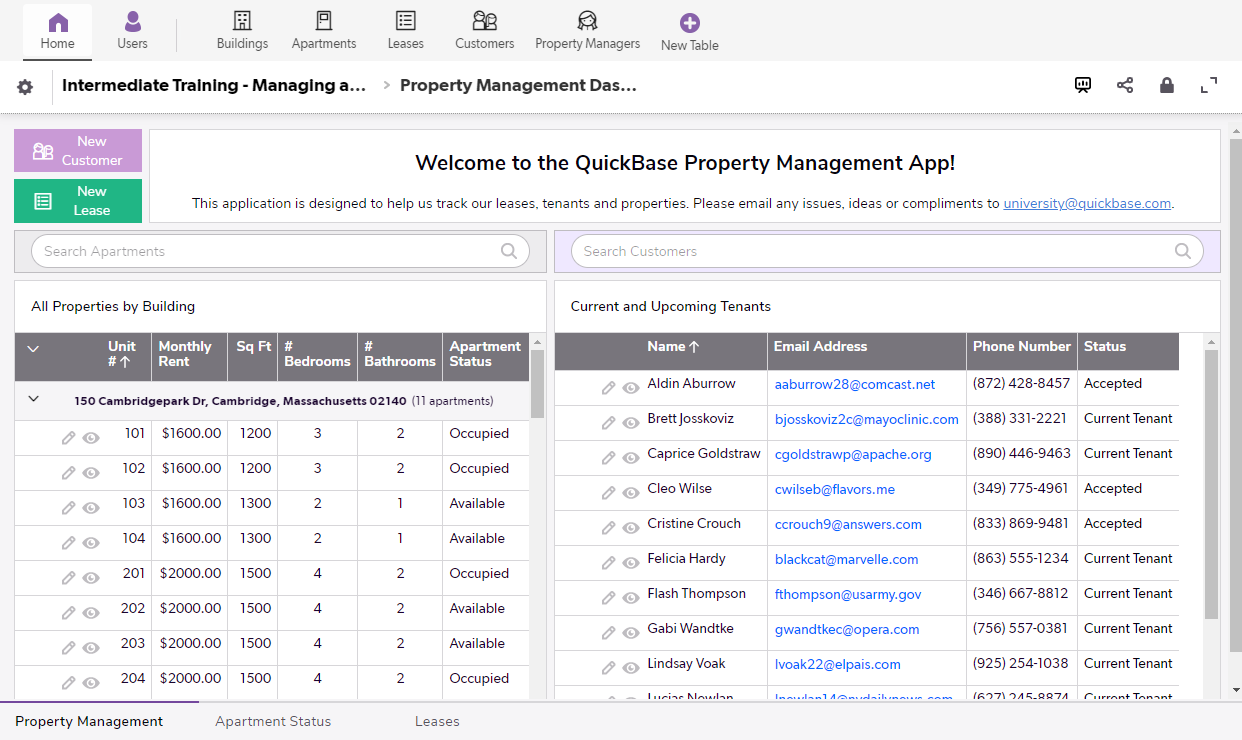This screenshot has height=740, width=1242.
Task: View apartment 203 via eye icon
Action: 91,648
